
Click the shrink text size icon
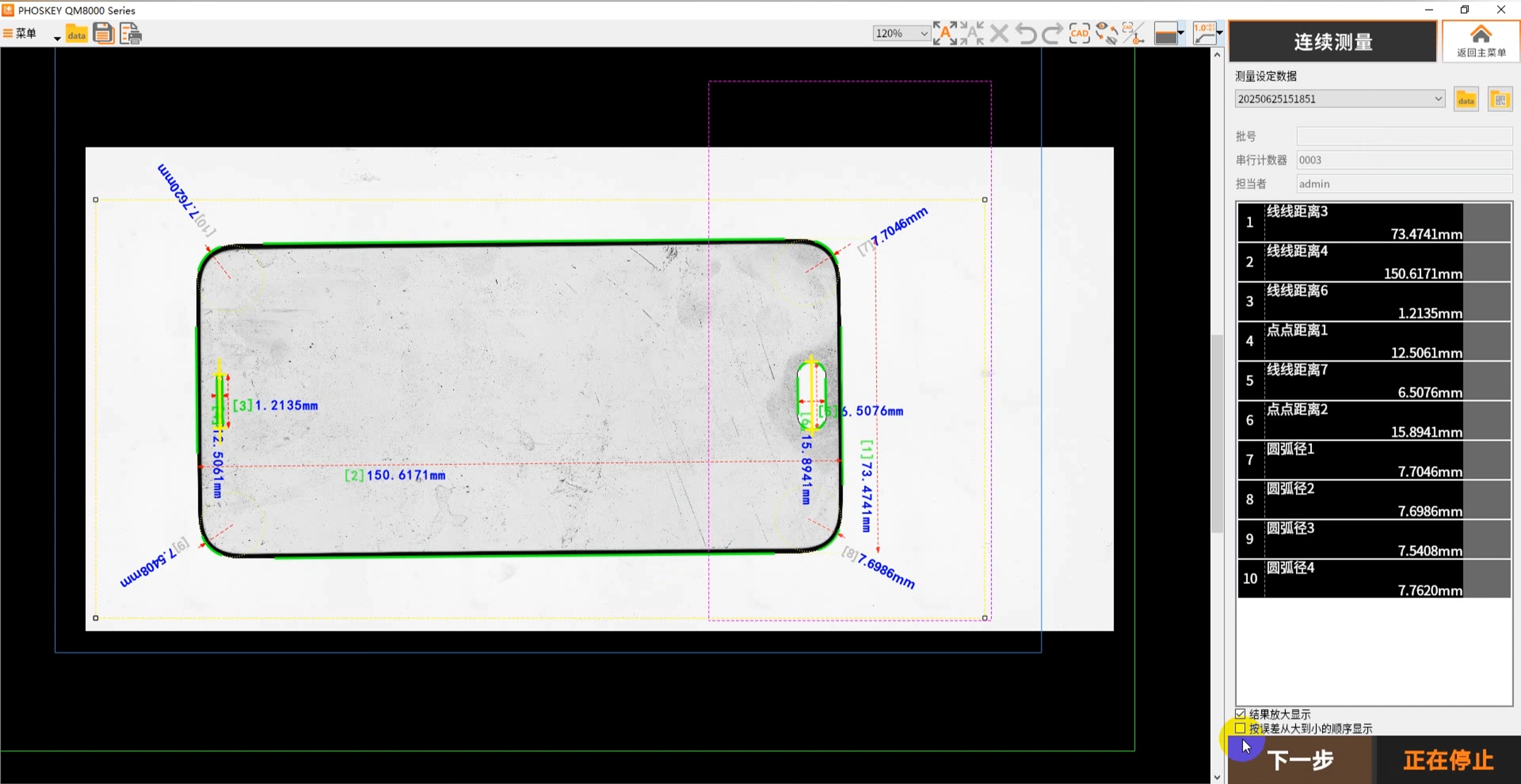973,33
